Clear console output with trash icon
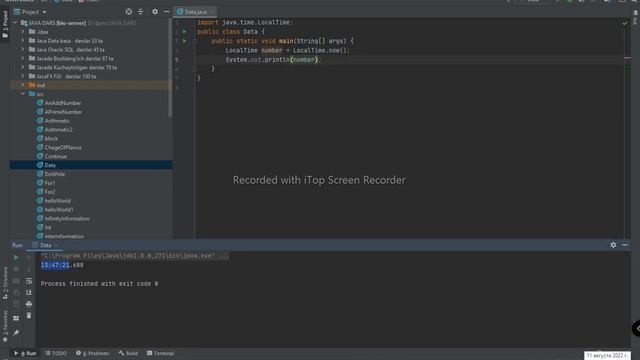The image size is (640, 360). pyautogui.click(x=29, y=316)
